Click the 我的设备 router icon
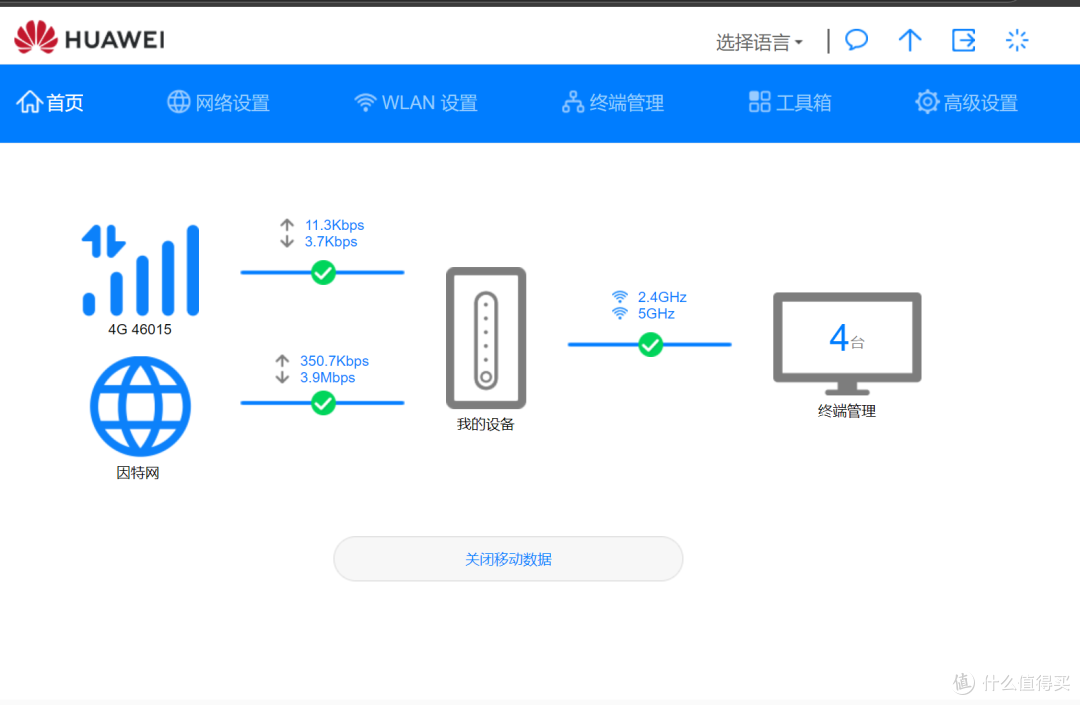 point(486,338)
